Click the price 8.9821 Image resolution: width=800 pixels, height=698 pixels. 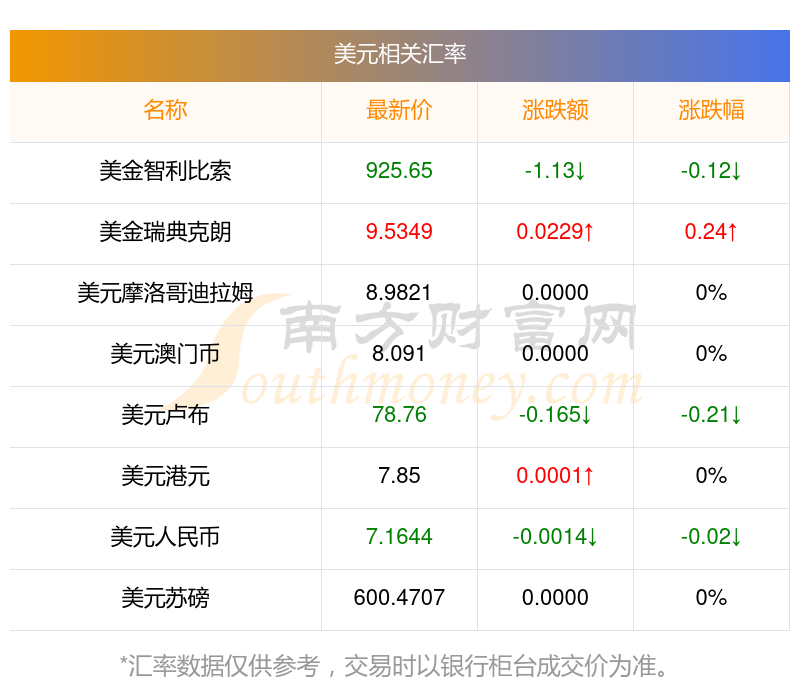[399, 292]
